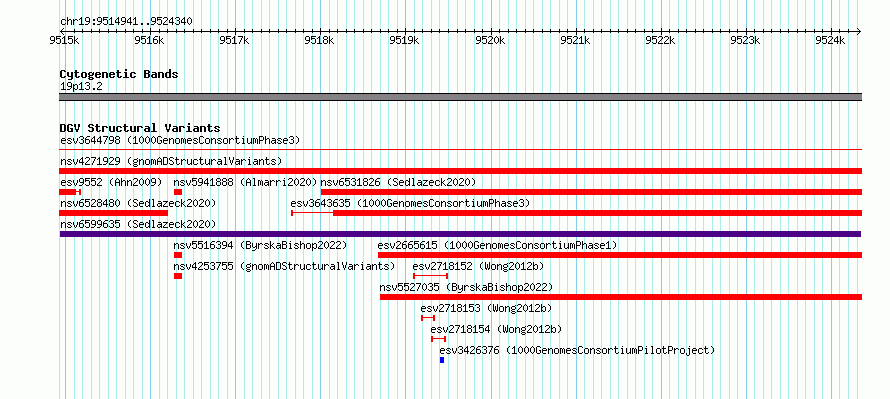Click the 9515k ruler position
This screenshot has height=399, width=890.
pyautogui.click(x=64, y=40)
